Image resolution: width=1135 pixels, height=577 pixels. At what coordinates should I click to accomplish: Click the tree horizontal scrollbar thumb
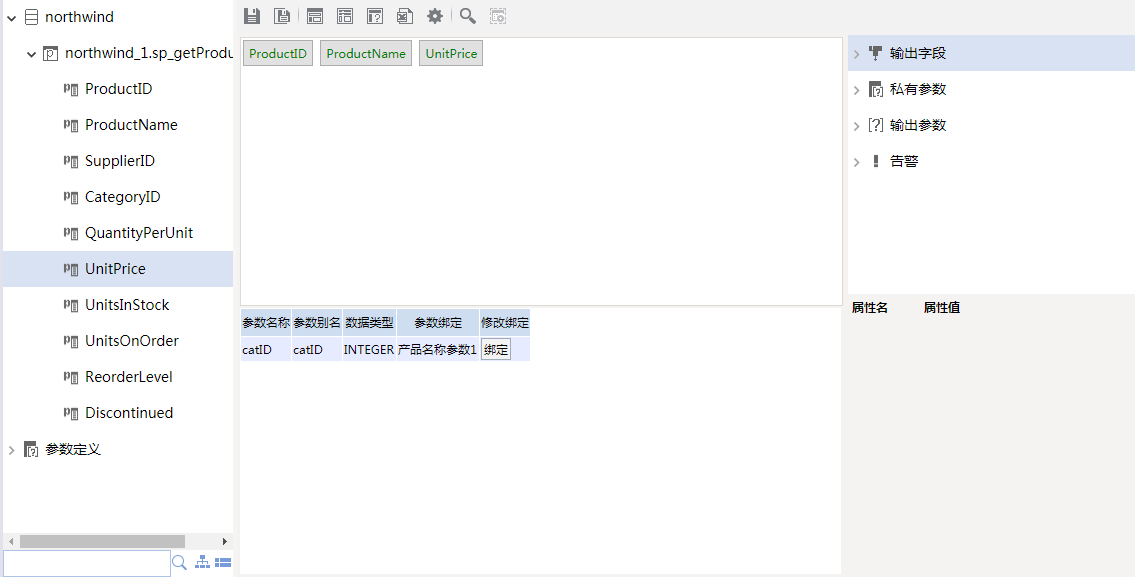coord(102,541)
